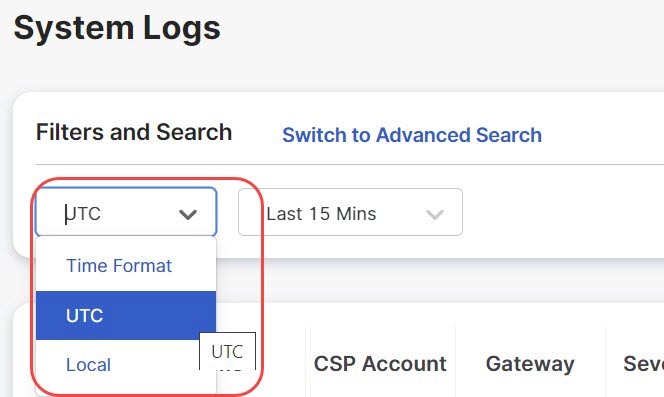Focus the UTC time format input box

tap(126, 212)
